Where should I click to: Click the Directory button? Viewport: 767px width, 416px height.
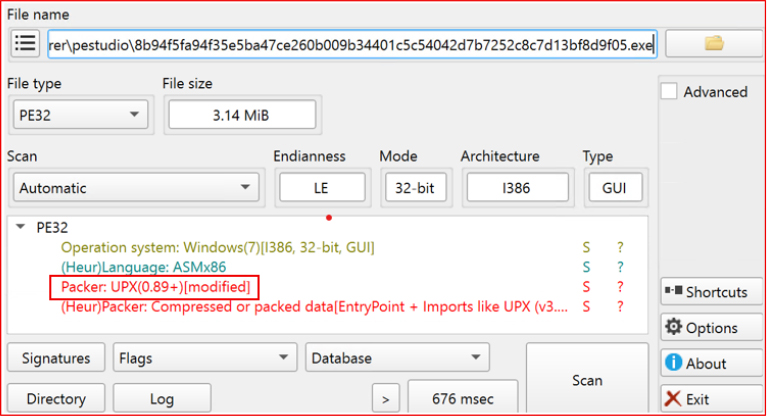(x=56, y=398)
